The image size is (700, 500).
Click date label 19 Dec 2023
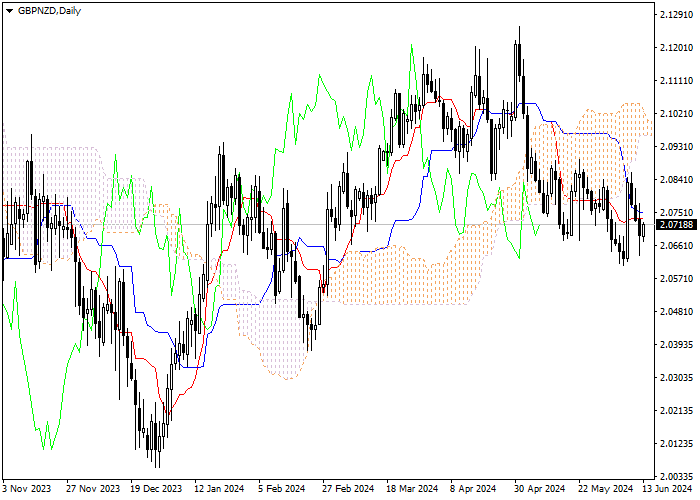pos(157,489)
